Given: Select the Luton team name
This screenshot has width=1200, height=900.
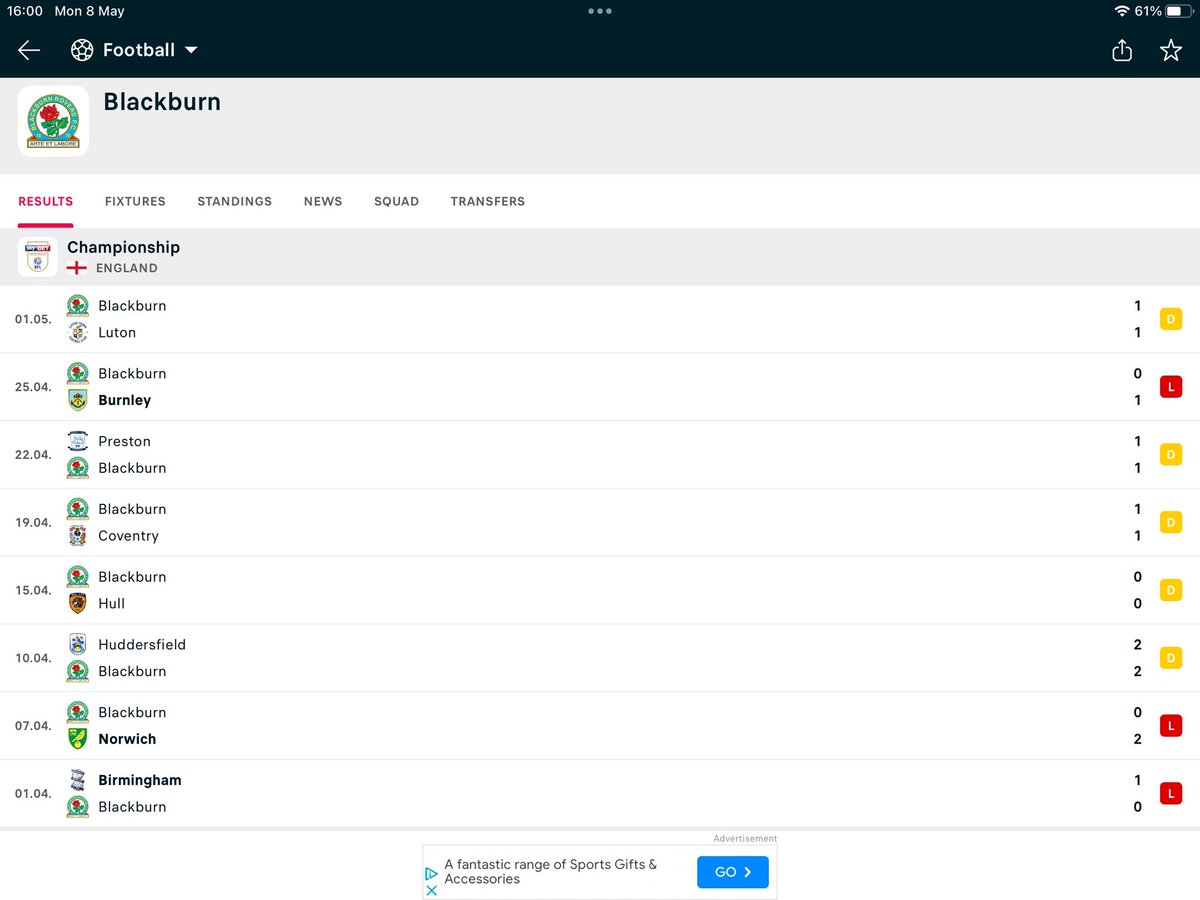Looking at the screenshot, I should (117, 332).
